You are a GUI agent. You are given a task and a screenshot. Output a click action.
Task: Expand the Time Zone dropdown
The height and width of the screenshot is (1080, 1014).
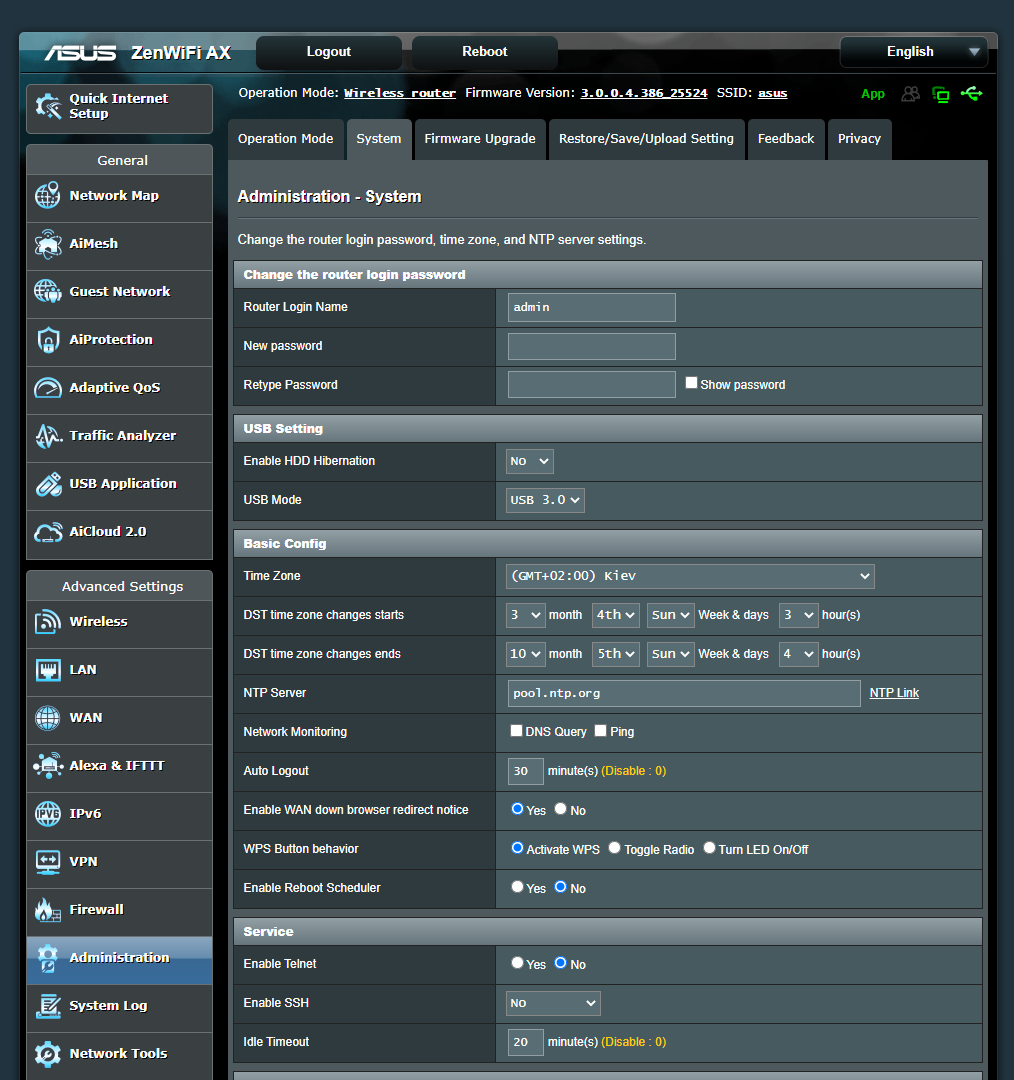tap(690, 576)
